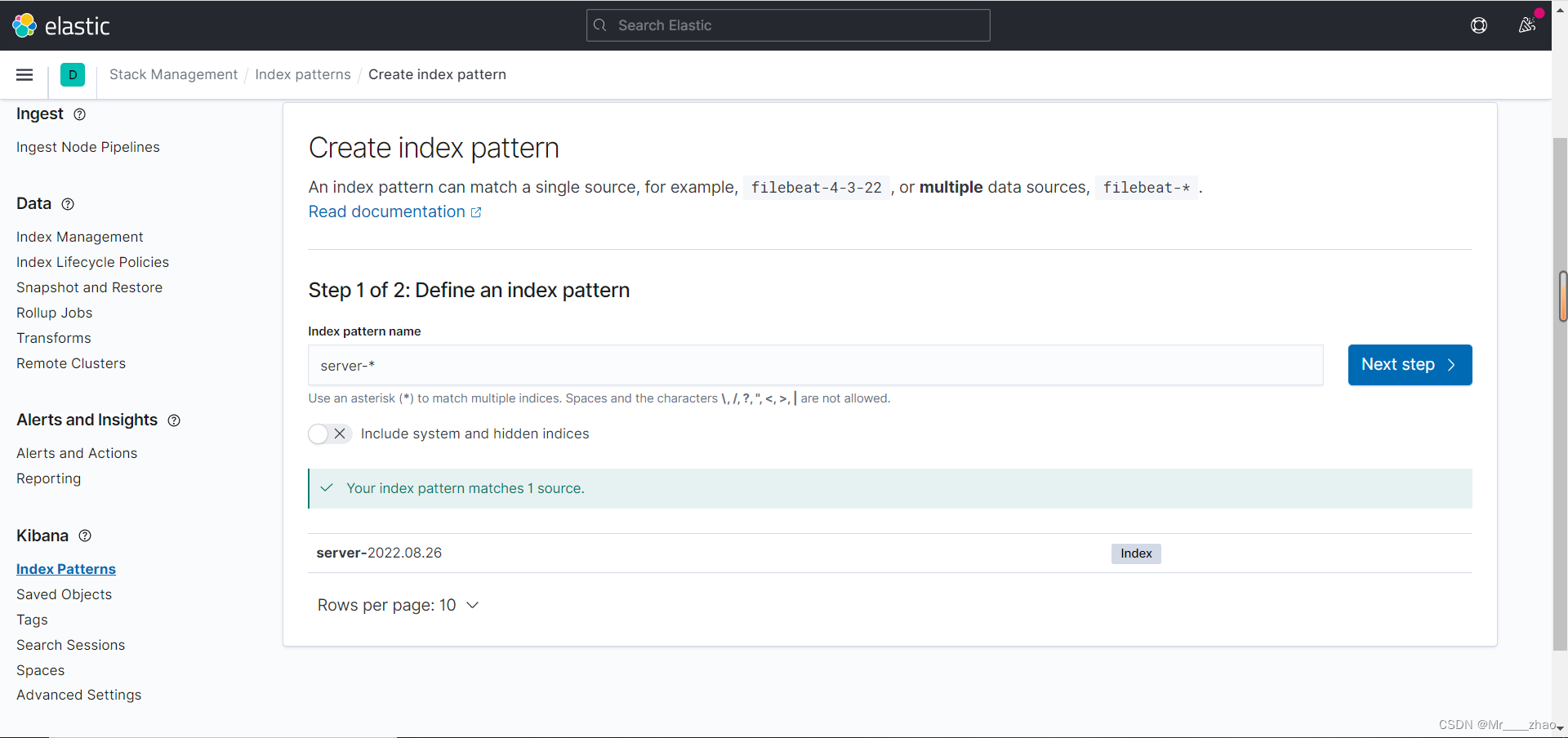Focus the Index pattern name field
Screen dimensions: 1568x738
[x=815, y=365]
